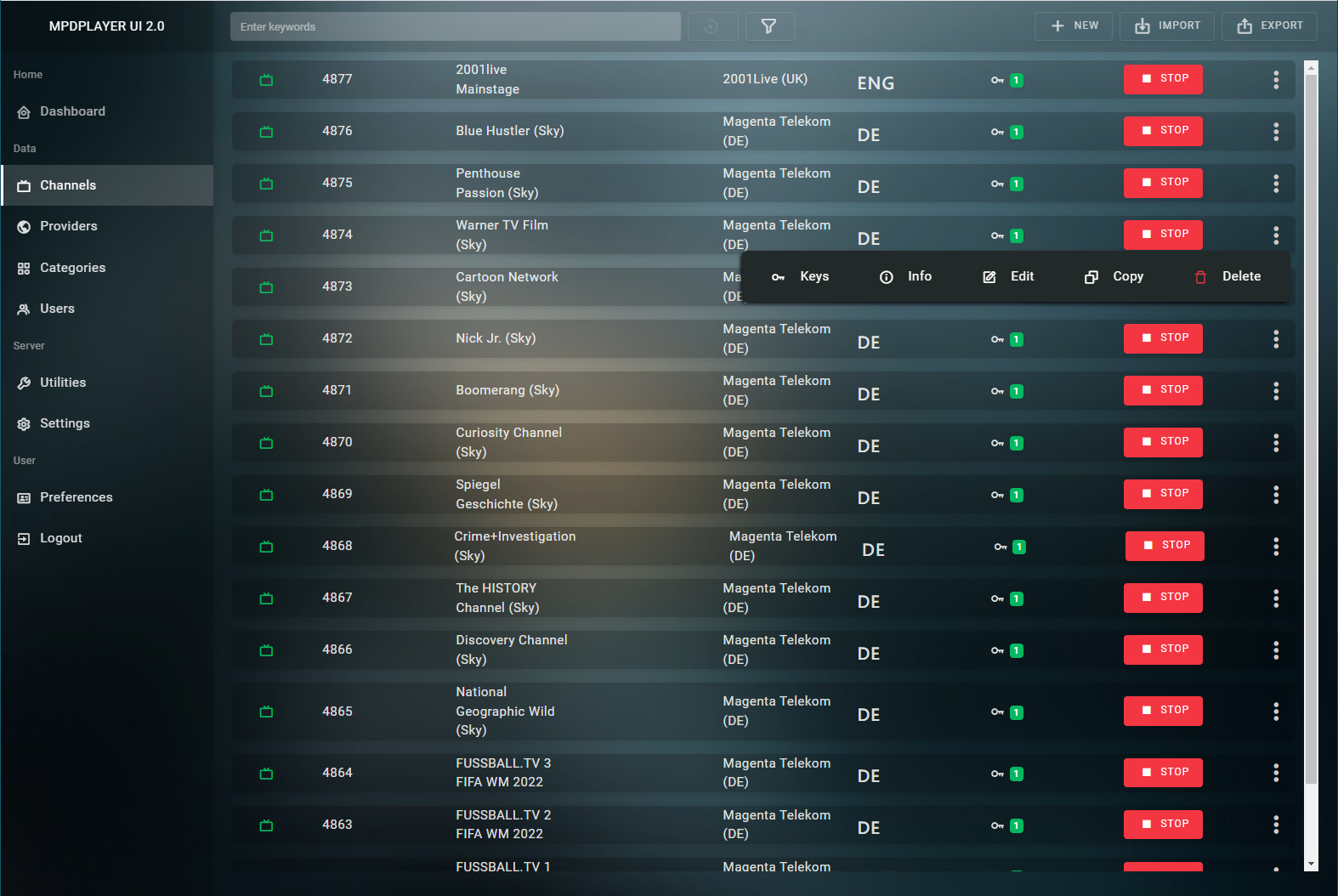Open three-dot menu for The HISTORY Channel
Screen dimensions: 1338x896
1275,598
